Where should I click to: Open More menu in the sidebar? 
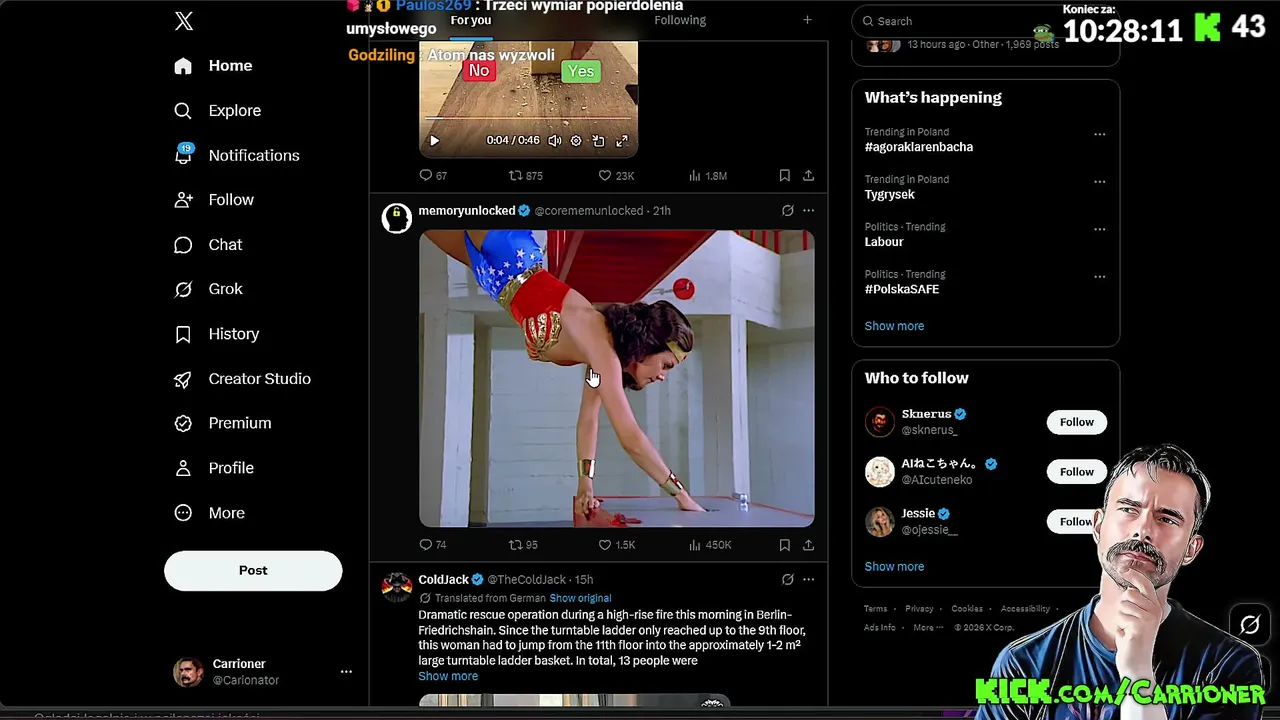[210, 513]
